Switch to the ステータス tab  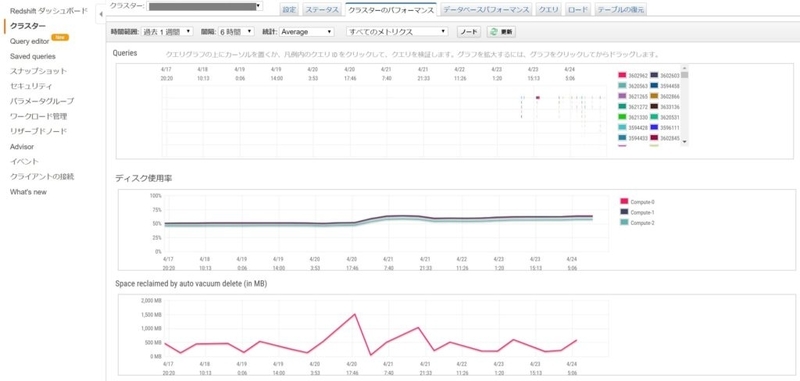pos(322,10)
